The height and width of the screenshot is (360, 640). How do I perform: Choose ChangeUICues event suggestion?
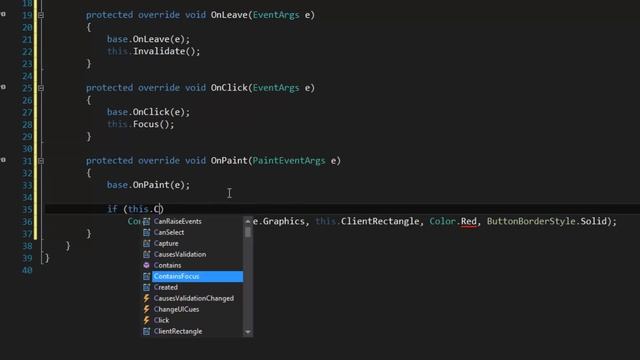coord(176,309)
